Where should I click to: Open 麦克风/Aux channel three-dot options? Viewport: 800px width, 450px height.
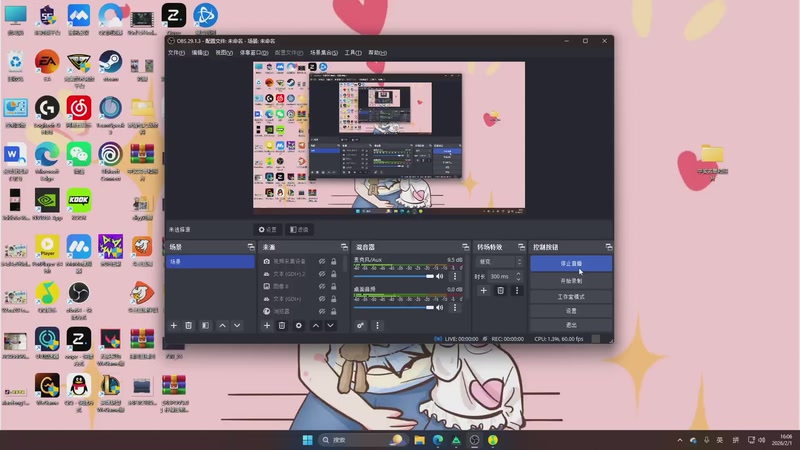pos(455,276)
